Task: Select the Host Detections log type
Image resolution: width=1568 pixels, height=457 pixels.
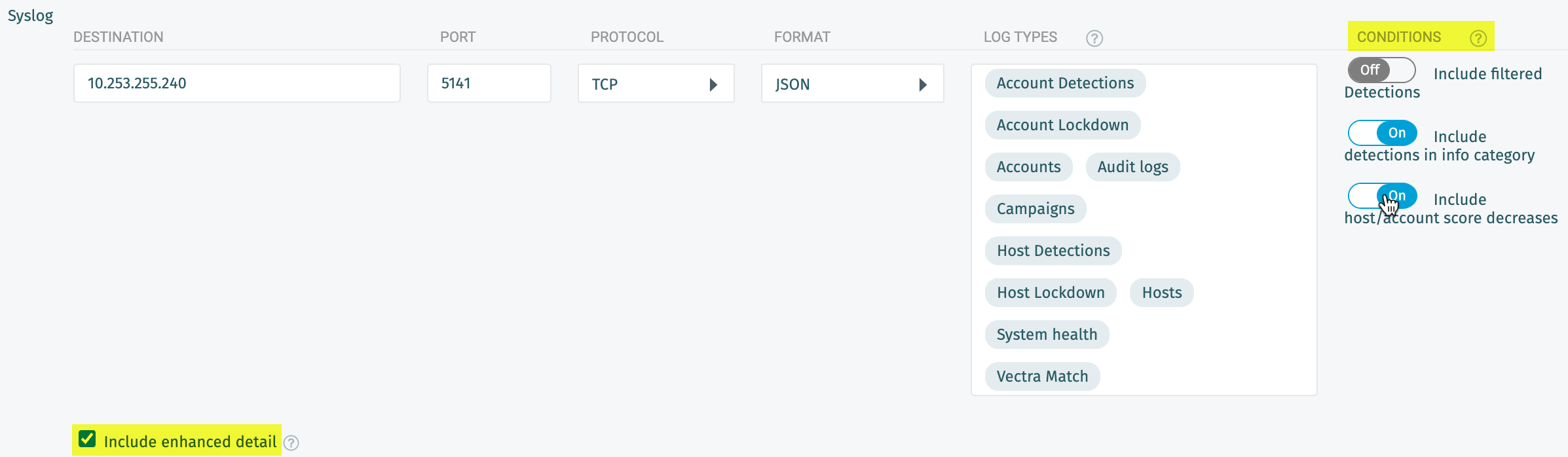Action: [1053, 251]
